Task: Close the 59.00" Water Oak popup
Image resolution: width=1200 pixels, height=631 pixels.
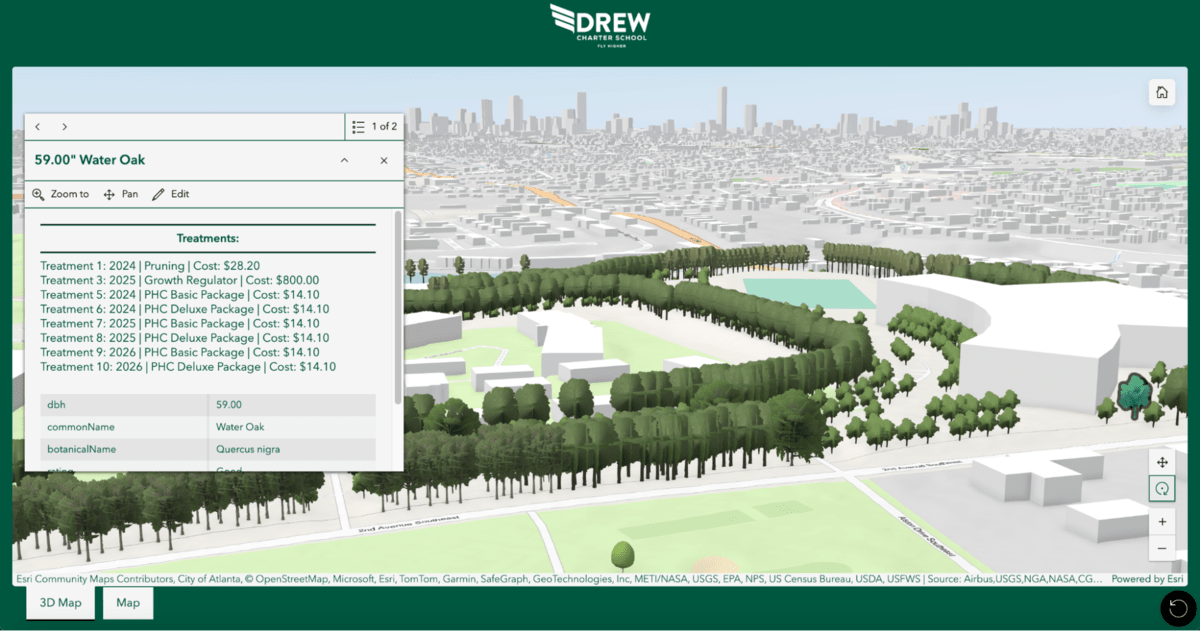Action: (383, 160)
